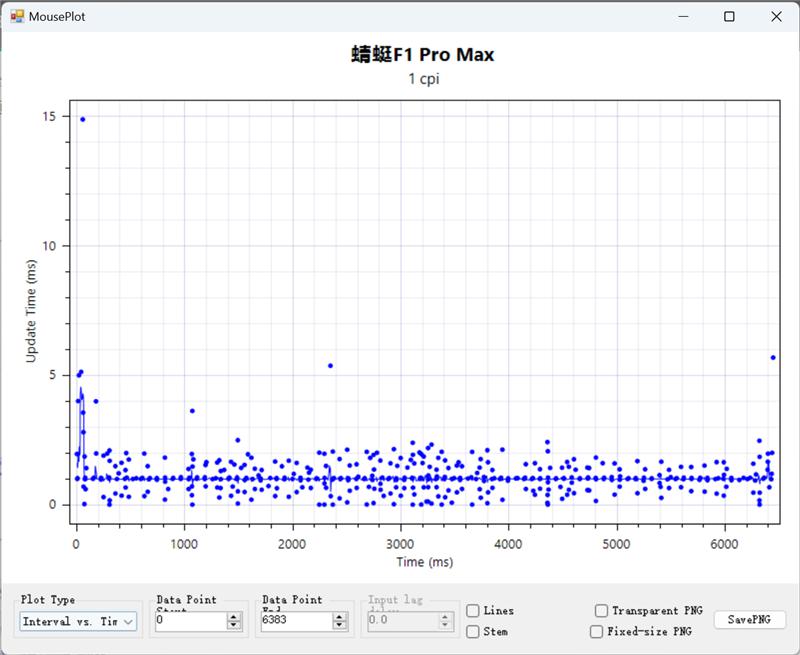Click into the Data Point End field

(x=295, y=621)
